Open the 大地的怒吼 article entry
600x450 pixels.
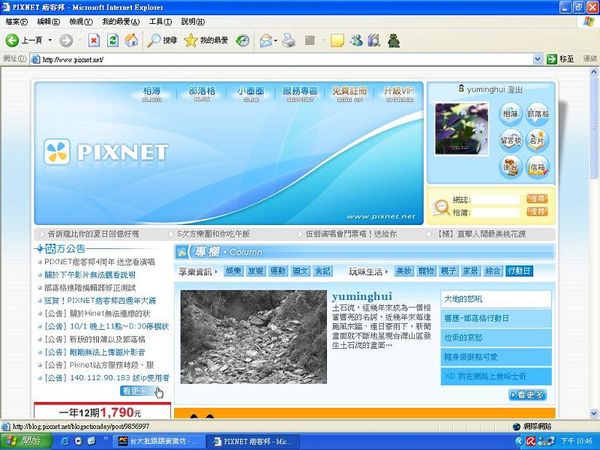(496, 299)
